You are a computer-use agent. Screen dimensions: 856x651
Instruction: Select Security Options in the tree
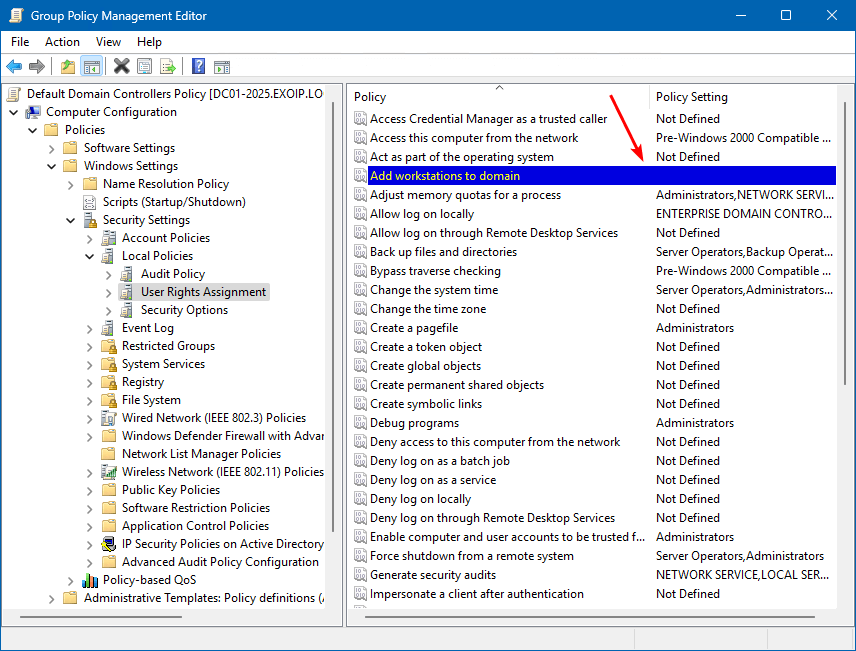[x=184, y=310]
